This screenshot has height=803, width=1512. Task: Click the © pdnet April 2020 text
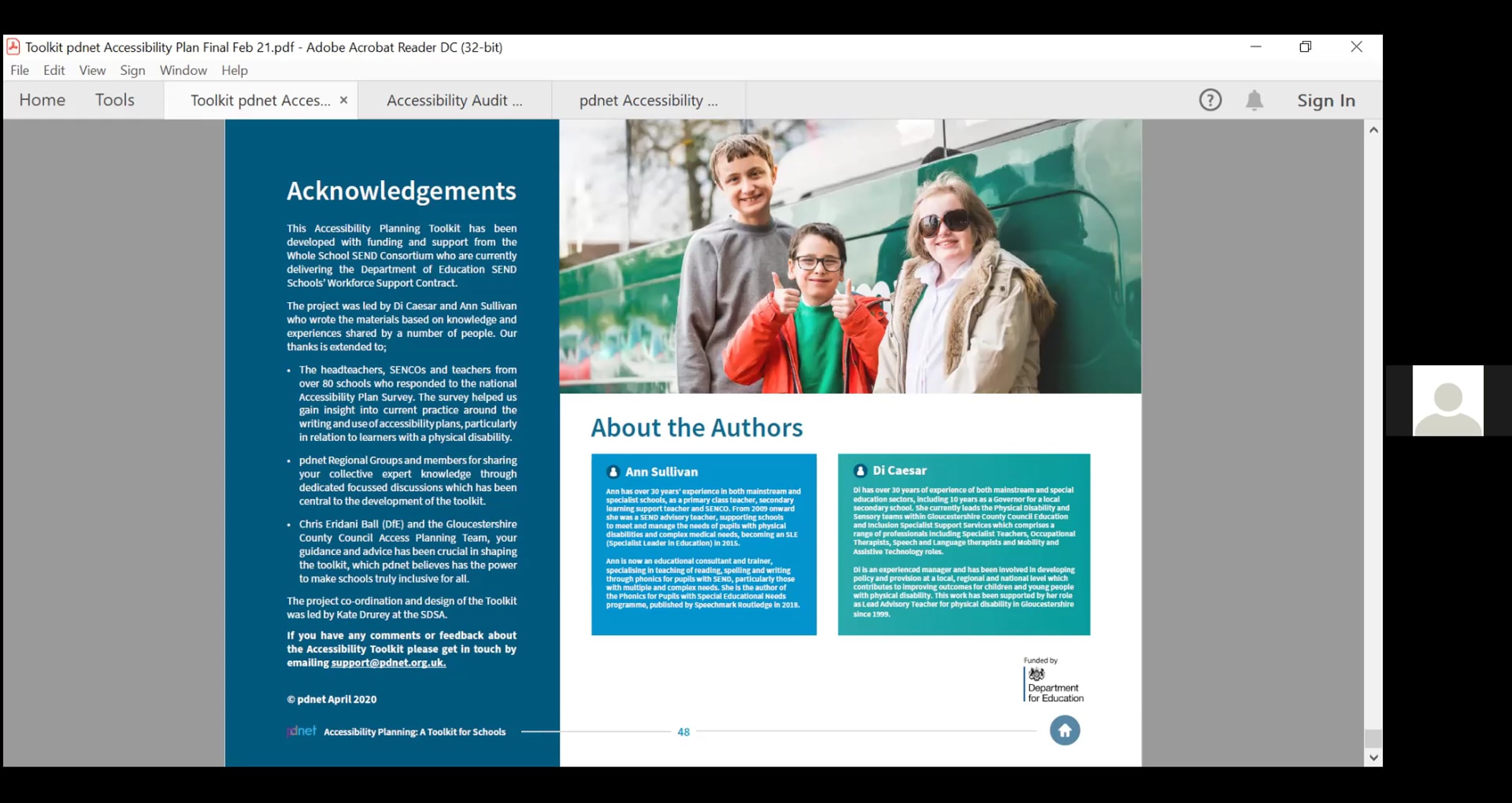point(331,699)
